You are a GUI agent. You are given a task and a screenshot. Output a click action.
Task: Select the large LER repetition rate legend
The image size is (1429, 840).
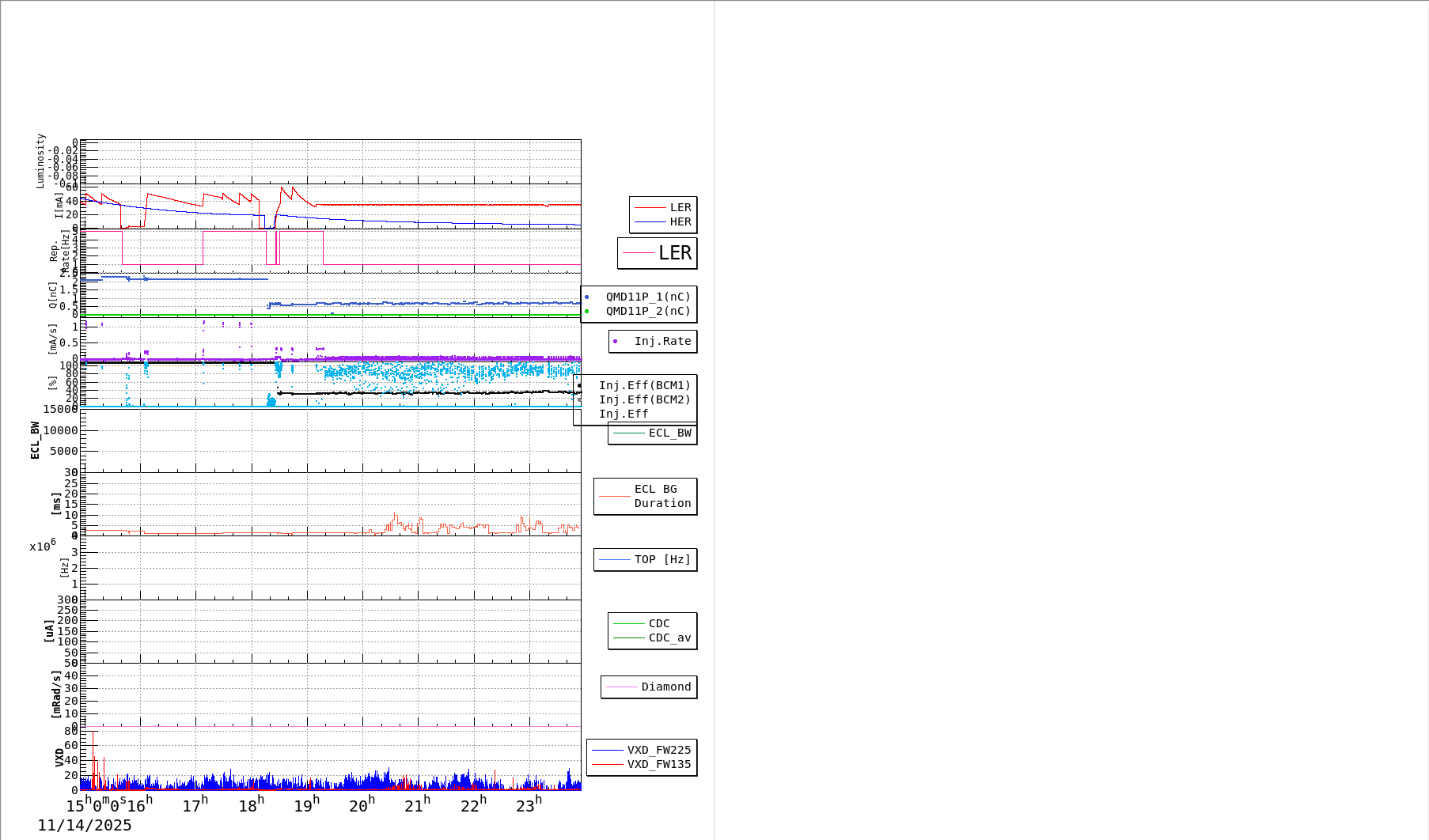[x=658, y=253]
